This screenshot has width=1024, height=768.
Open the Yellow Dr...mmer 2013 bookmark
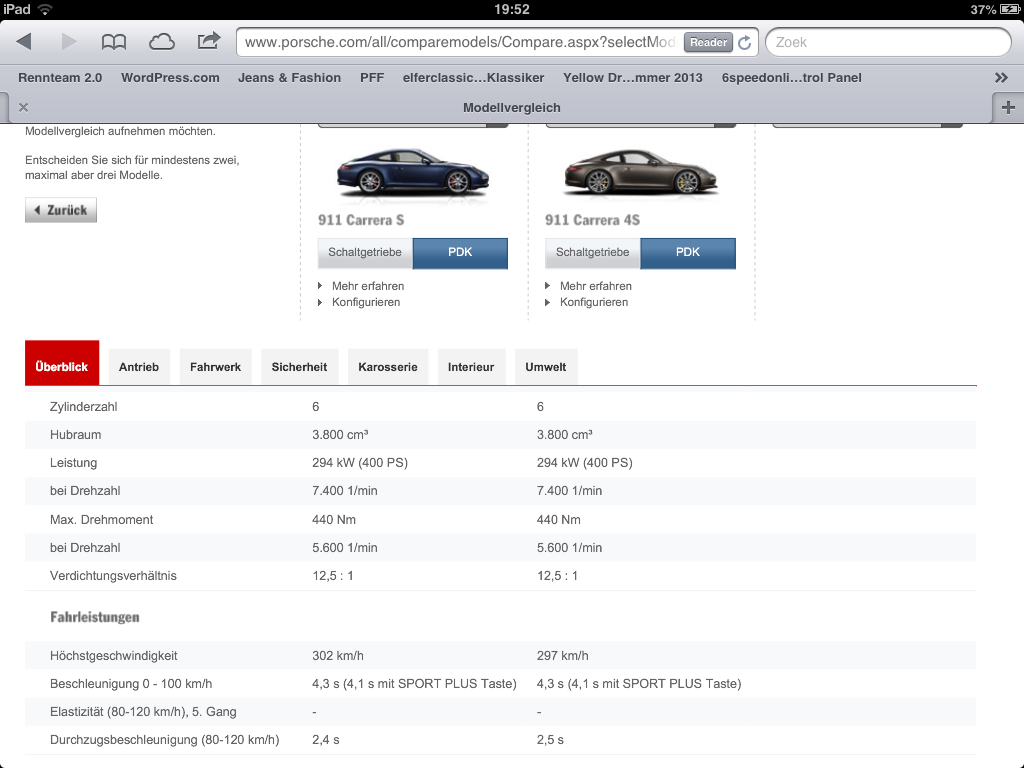click(633, 78)
